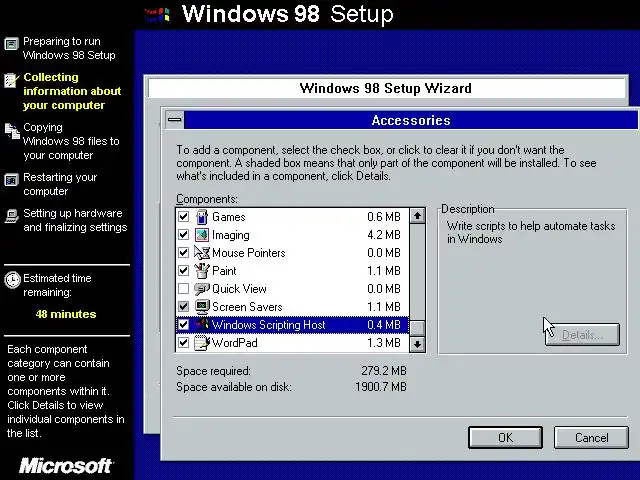Click the Windows flag logo in header
Screen dimensions: 640x480
[157, 15]
